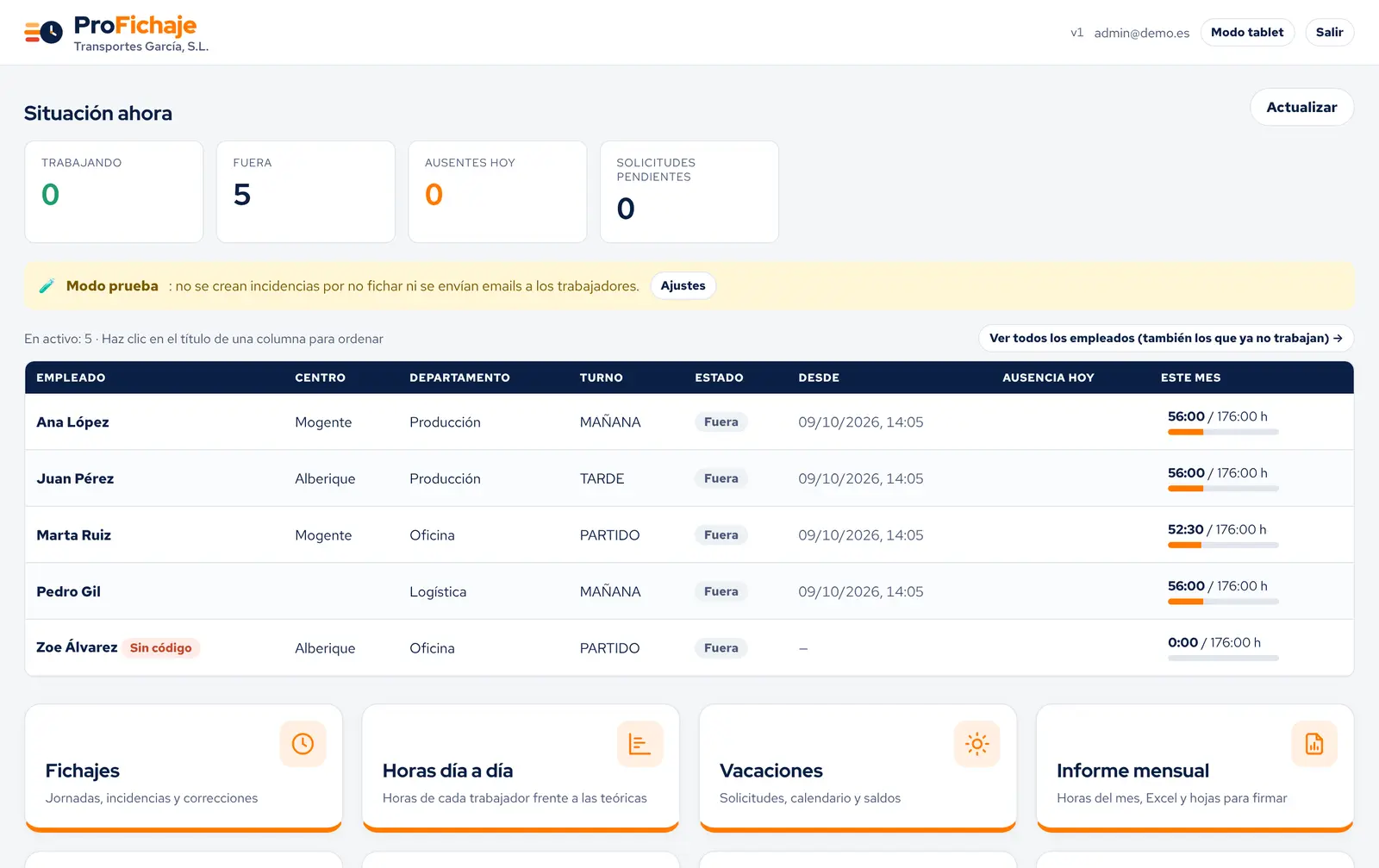Click the Modo prueba test tube icon
Image resolution: width=1379 pixels, height=868 pixels.
point(47,286)
